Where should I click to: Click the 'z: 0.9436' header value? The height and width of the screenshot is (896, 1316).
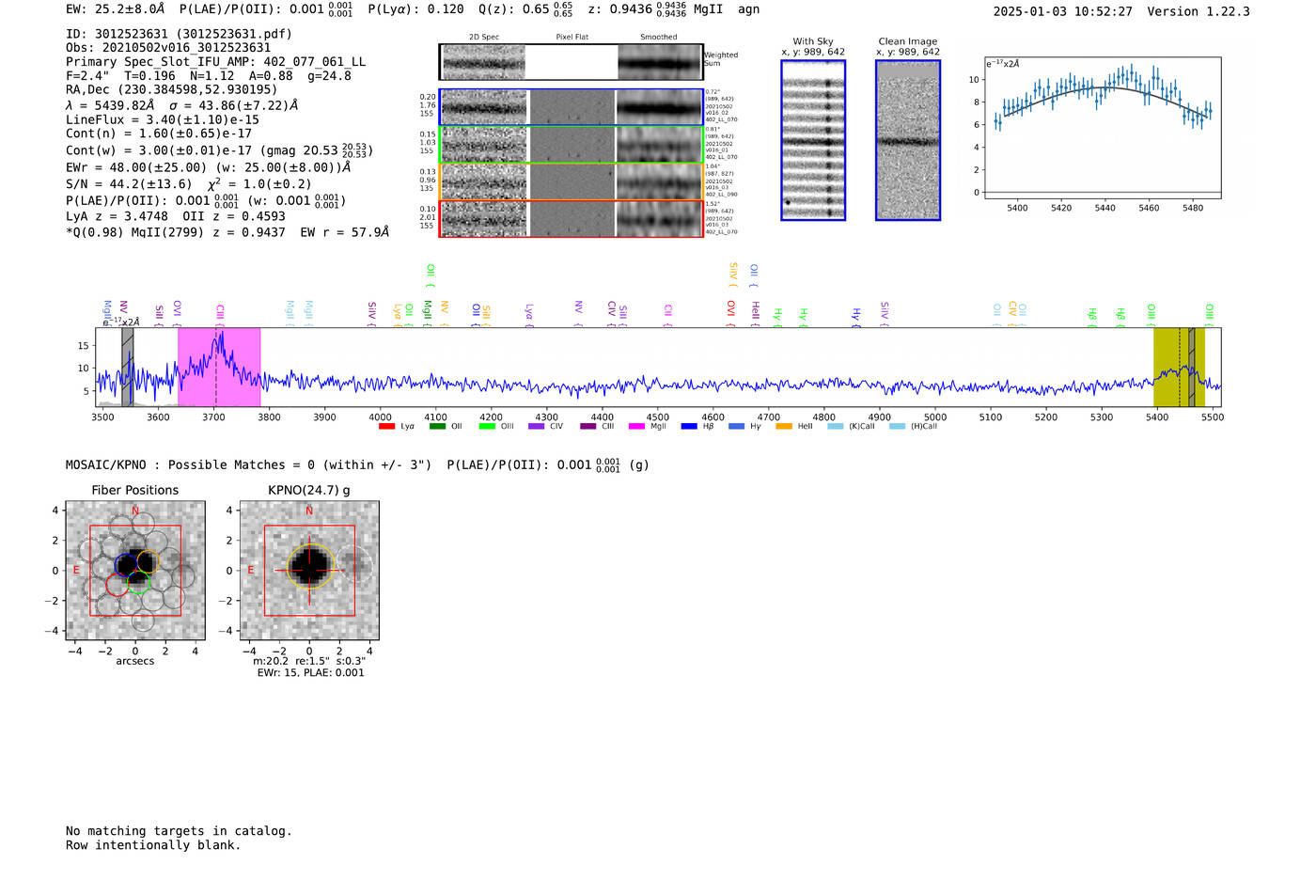click(x=619, y=9)
